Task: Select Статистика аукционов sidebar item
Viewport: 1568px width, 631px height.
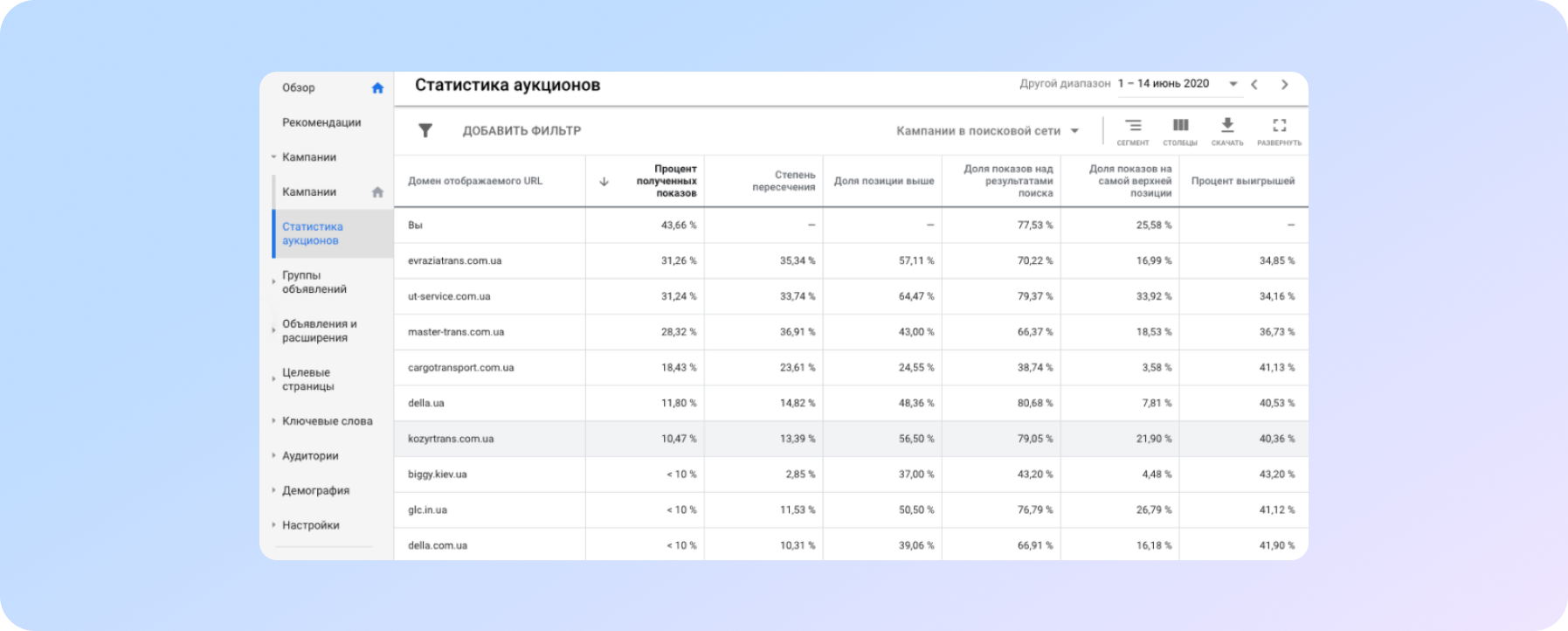Action: tap(333, 233)
